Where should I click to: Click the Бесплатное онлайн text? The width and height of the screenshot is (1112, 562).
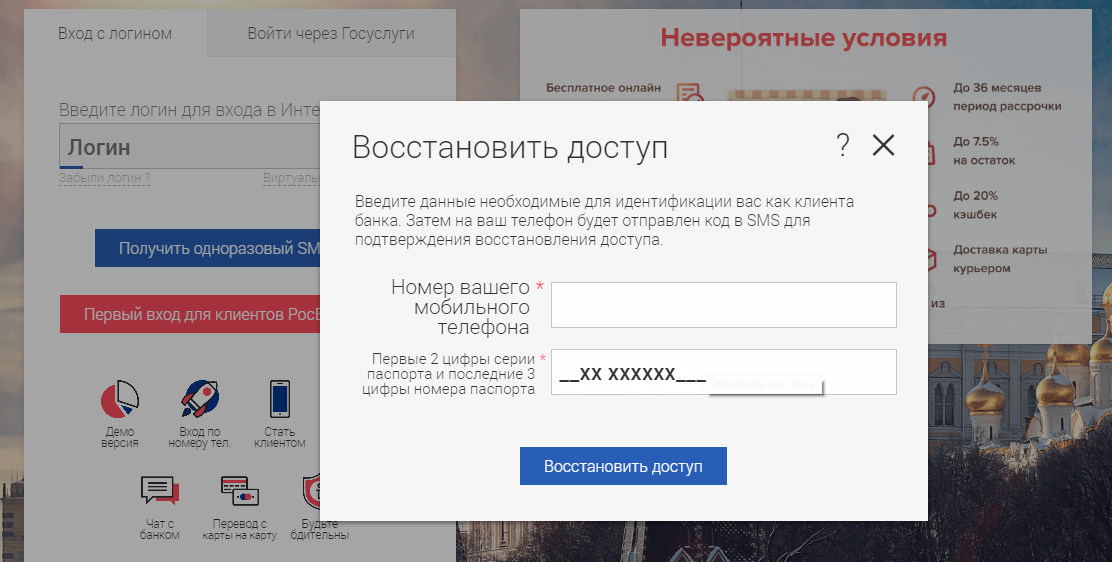coord(604,88)
